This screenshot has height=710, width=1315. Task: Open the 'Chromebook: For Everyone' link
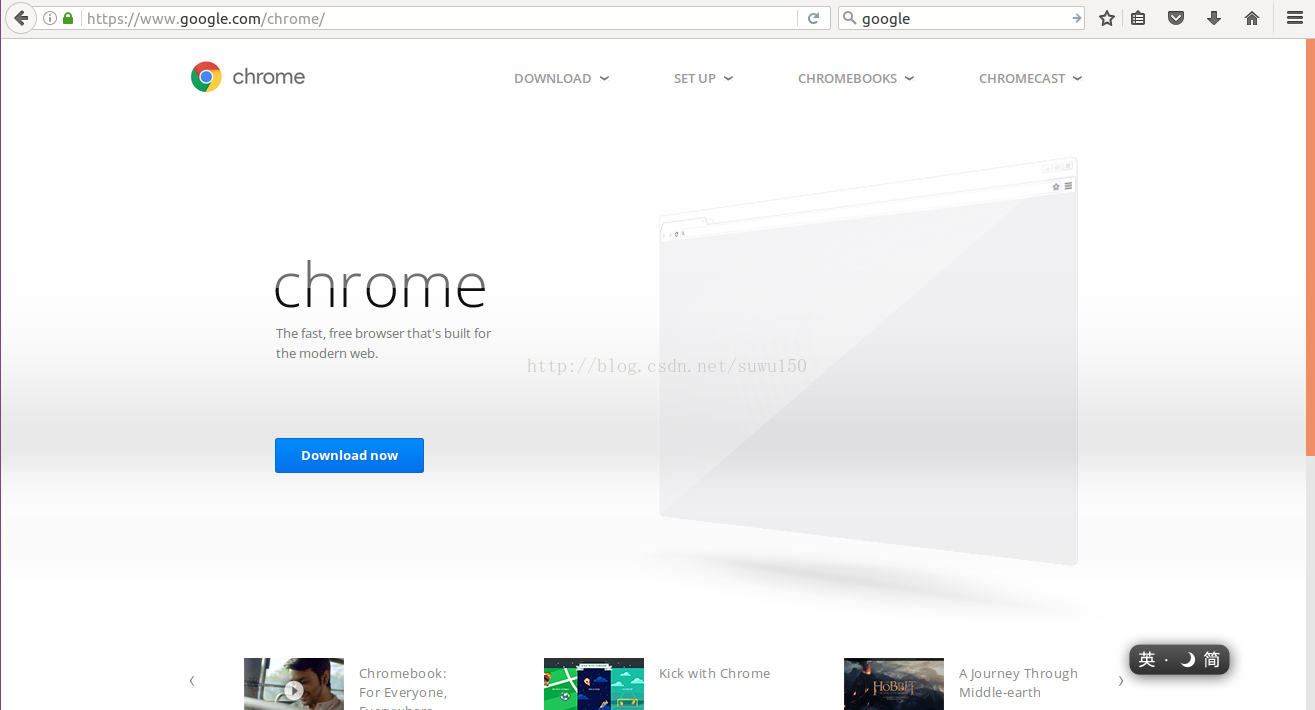coord(403,689)
